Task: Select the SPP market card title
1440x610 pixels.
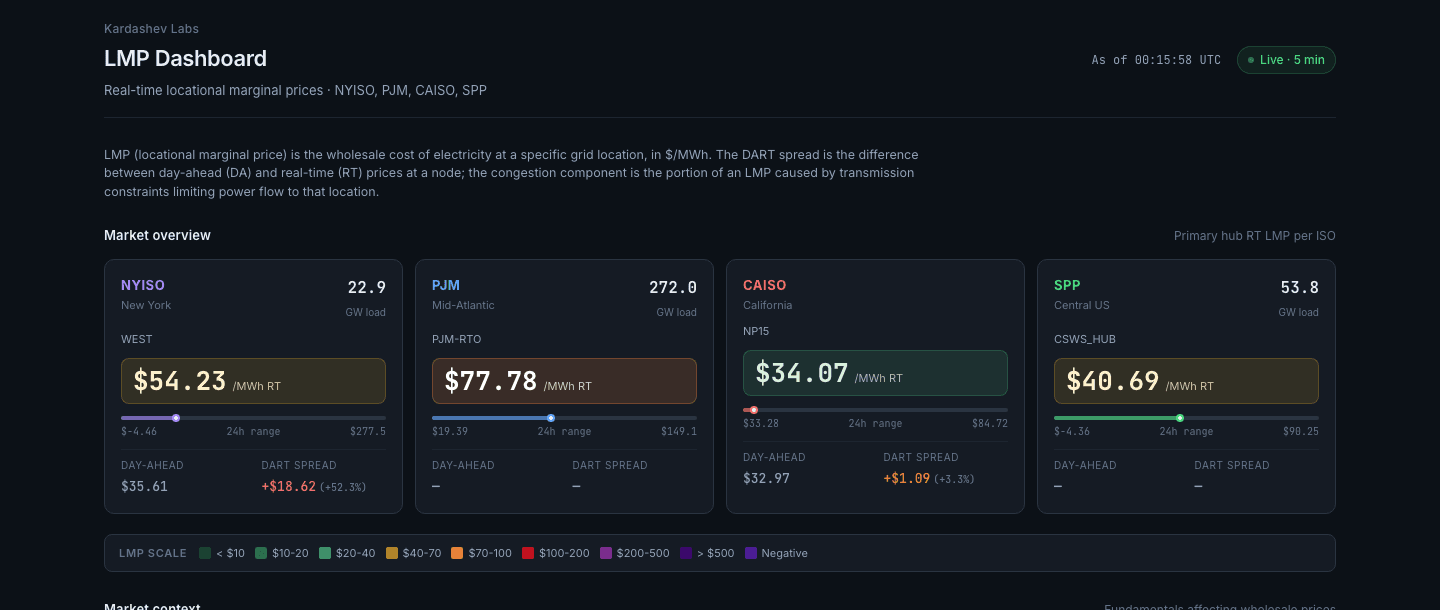Action: pos(1067,285)
